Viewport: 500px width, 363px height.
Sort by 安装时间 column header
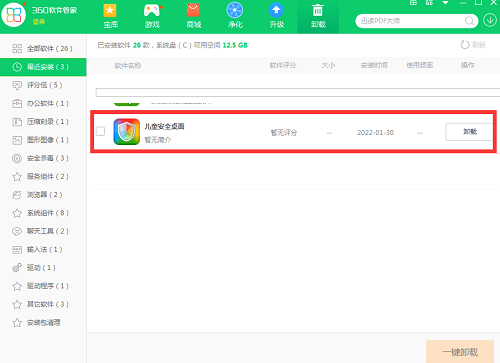click(374, 65)
